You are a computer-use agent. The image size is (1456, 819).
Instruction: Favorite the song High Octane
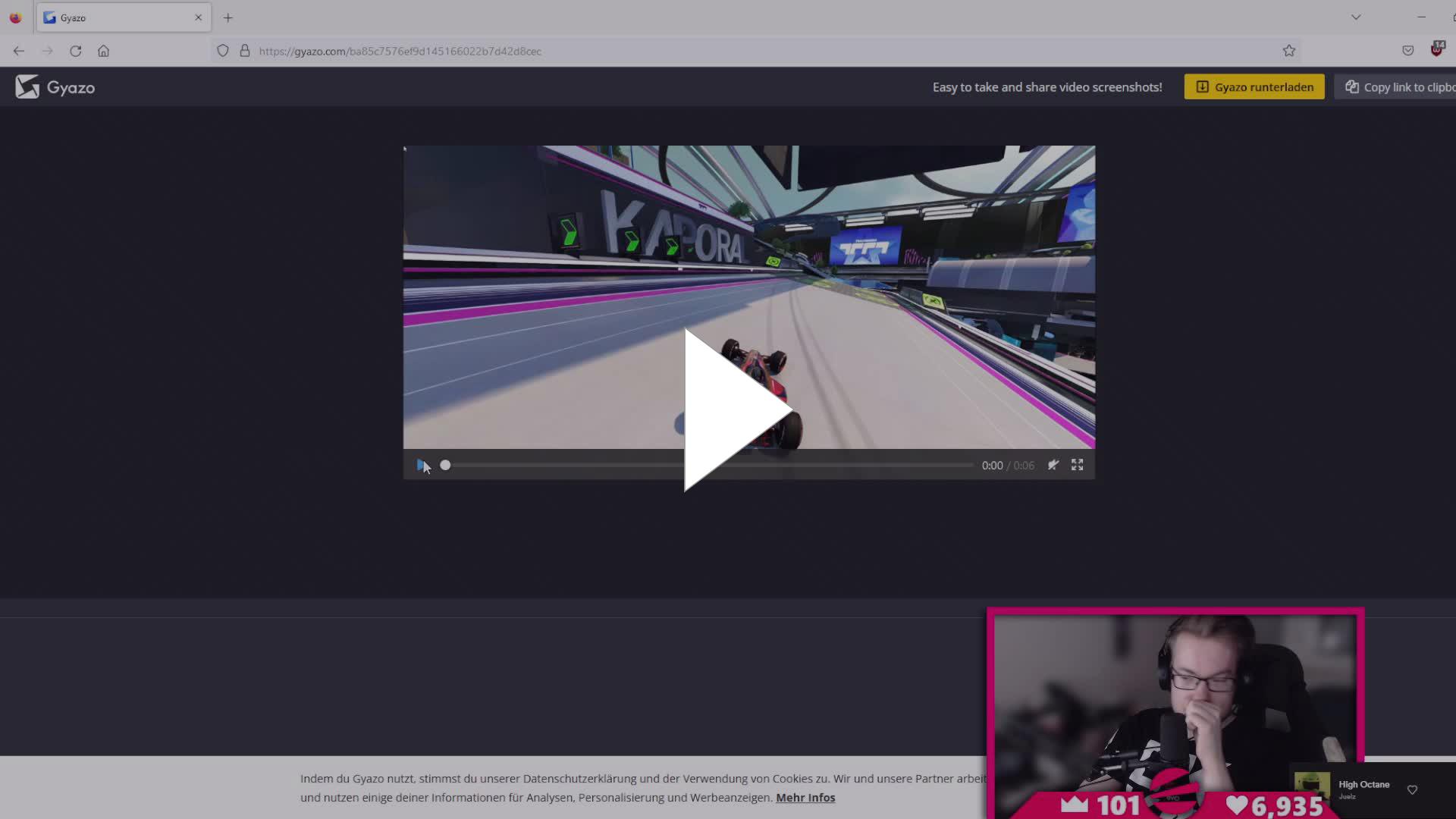pyautogui.click(x=1411, y=789)
